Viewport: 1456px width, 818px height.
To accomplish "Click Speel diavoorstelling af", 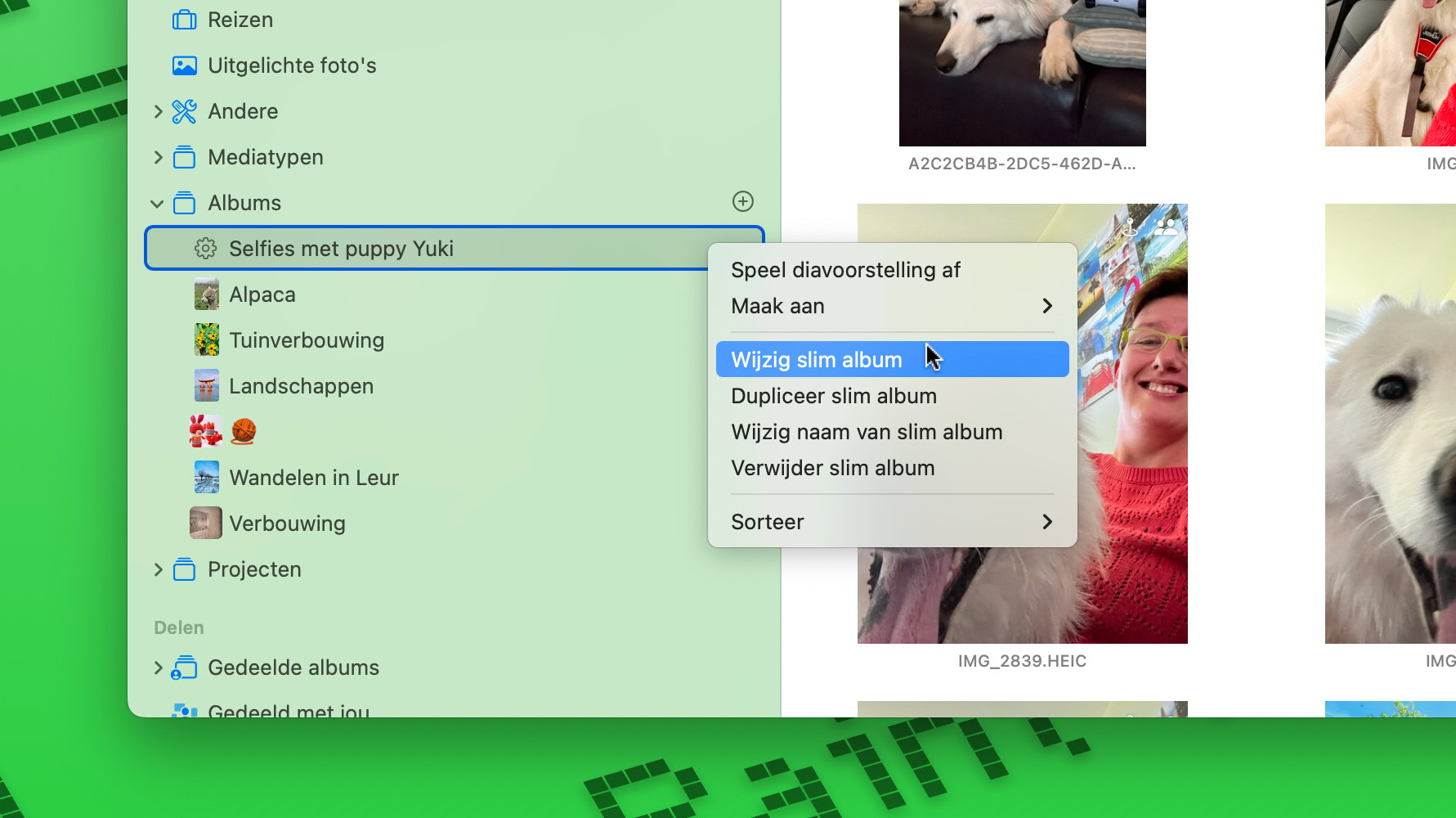I will tap(845, 270).
